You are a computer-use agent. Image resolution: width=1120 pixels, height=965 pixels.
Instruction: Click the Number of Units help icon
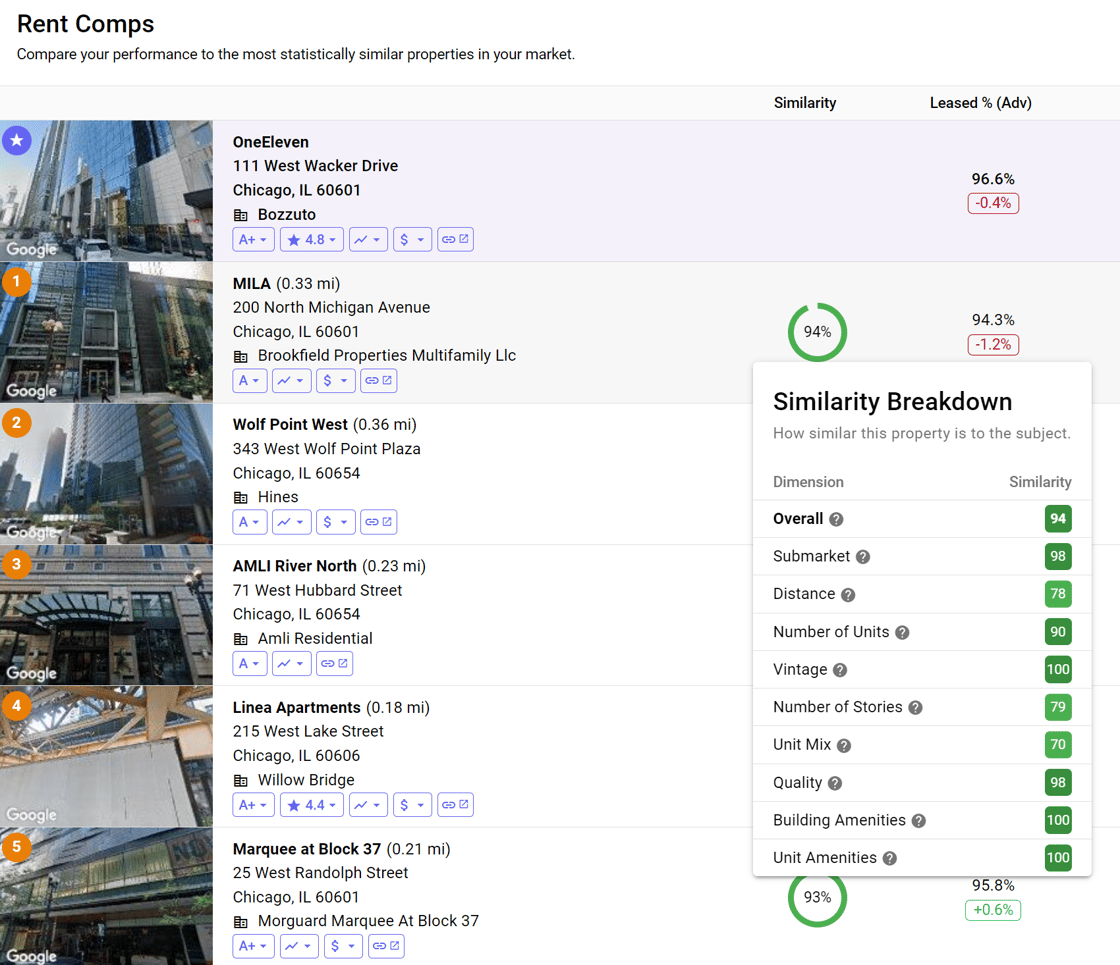(x=902, y=633)
